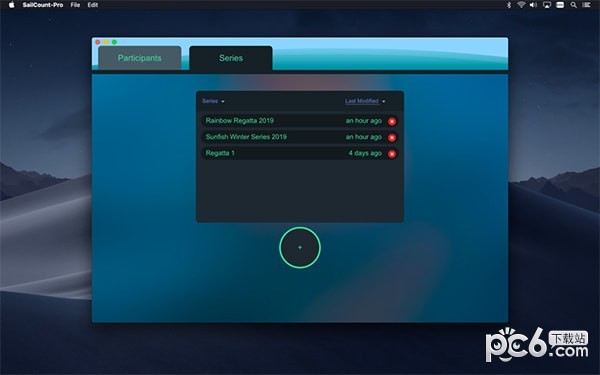Open the Bluetooth menu bar icon
This screenshot has height=375, width=600.
[509, 5]
